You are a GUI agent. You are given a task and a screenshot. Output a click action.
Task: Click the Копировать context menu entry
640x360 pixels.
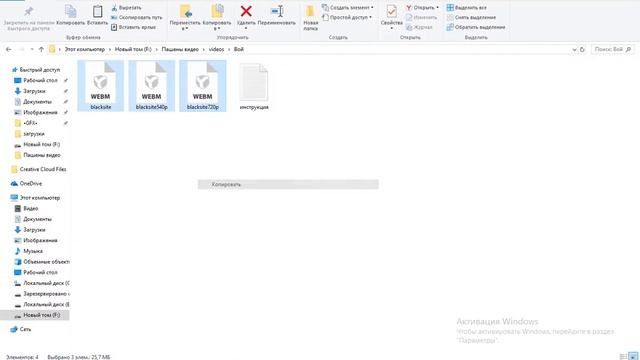(288, 184)
